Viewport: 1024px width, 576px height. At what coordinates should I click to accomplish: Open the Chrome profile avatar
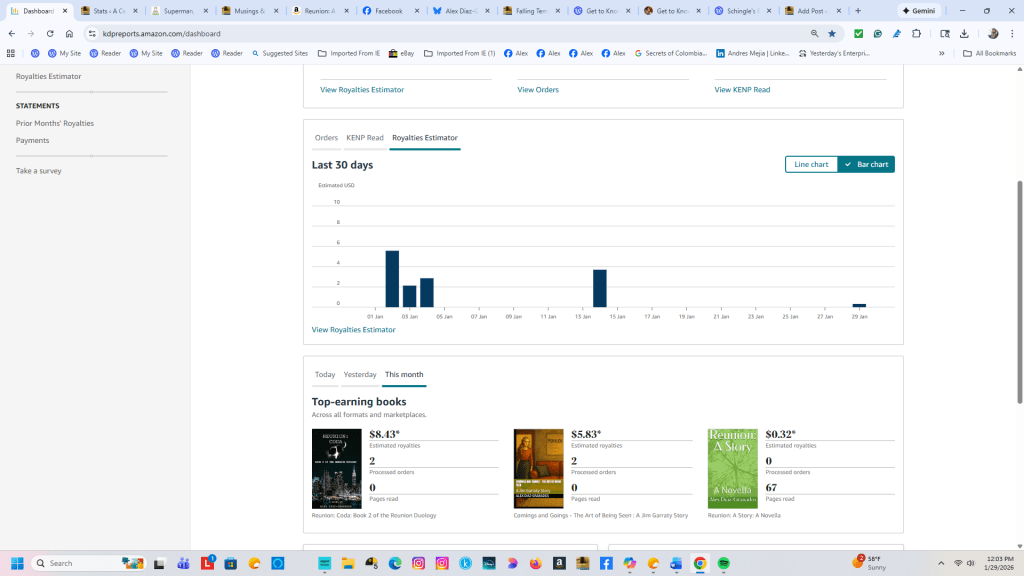993,32
